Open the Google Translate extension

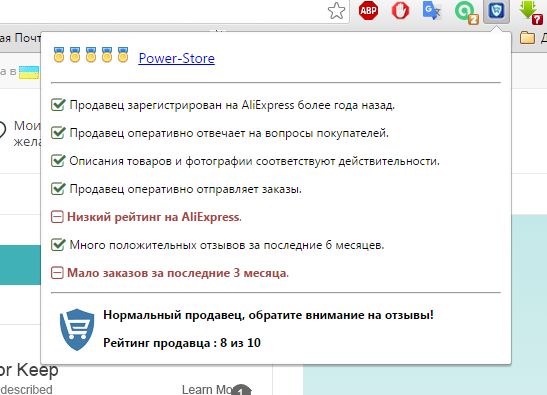click(x=432, y=11)
